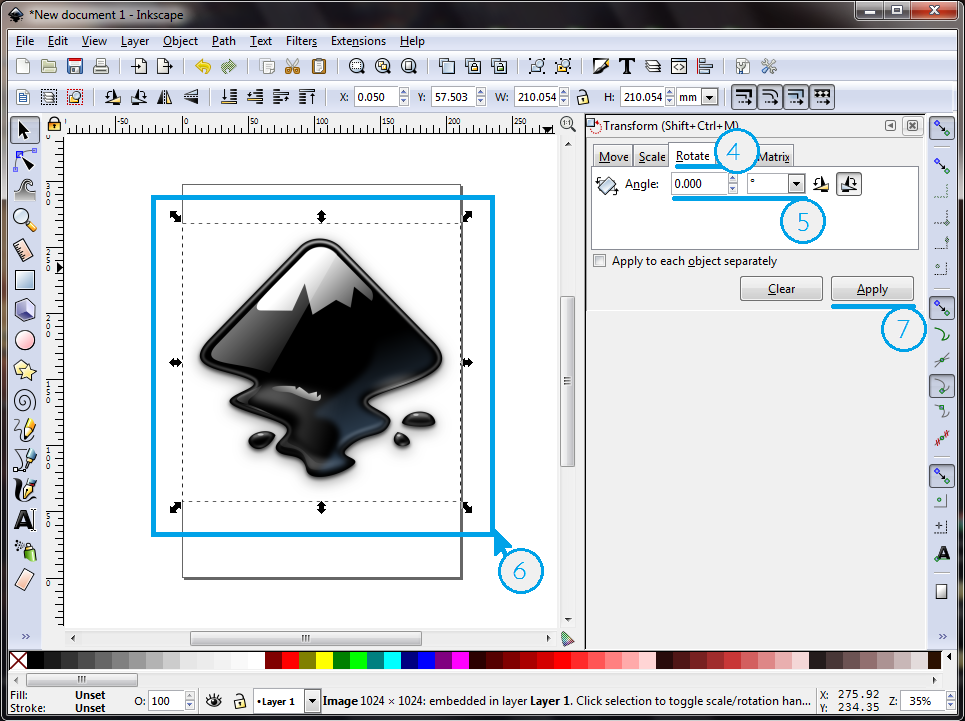Viewport: 965px width, 721px height.
Task: Flip selection horizontally icon
Action: (164, 97)
